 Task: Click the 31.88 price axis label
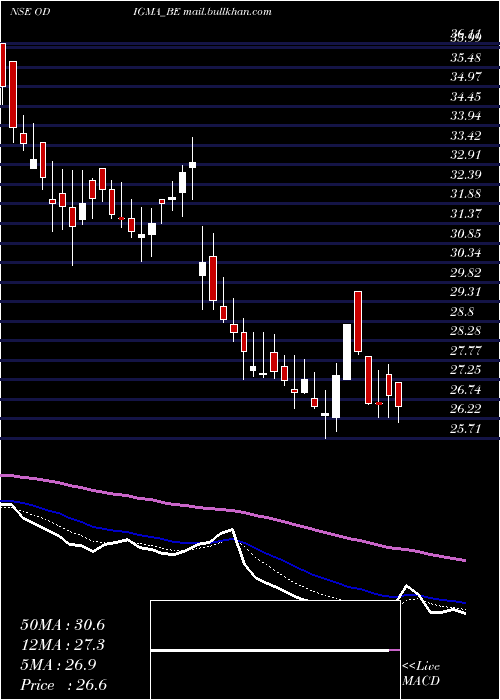click(x=466, y=194)
